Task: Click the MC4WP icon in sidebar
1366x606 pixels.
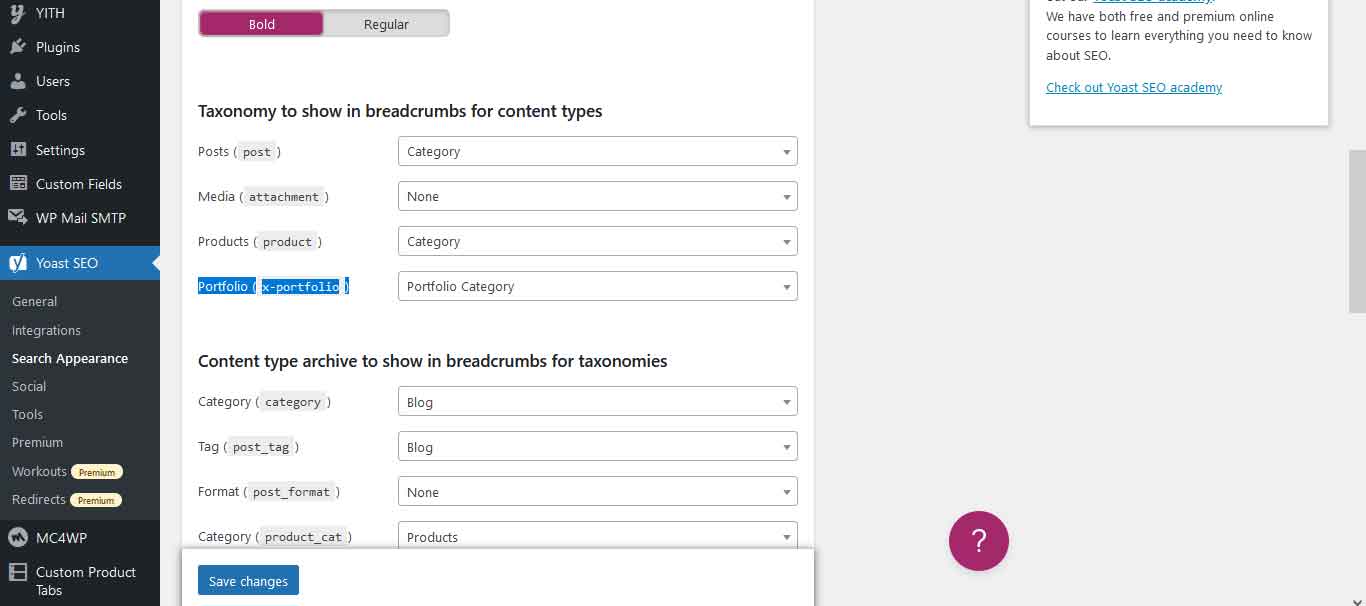Action: point(18,538)
